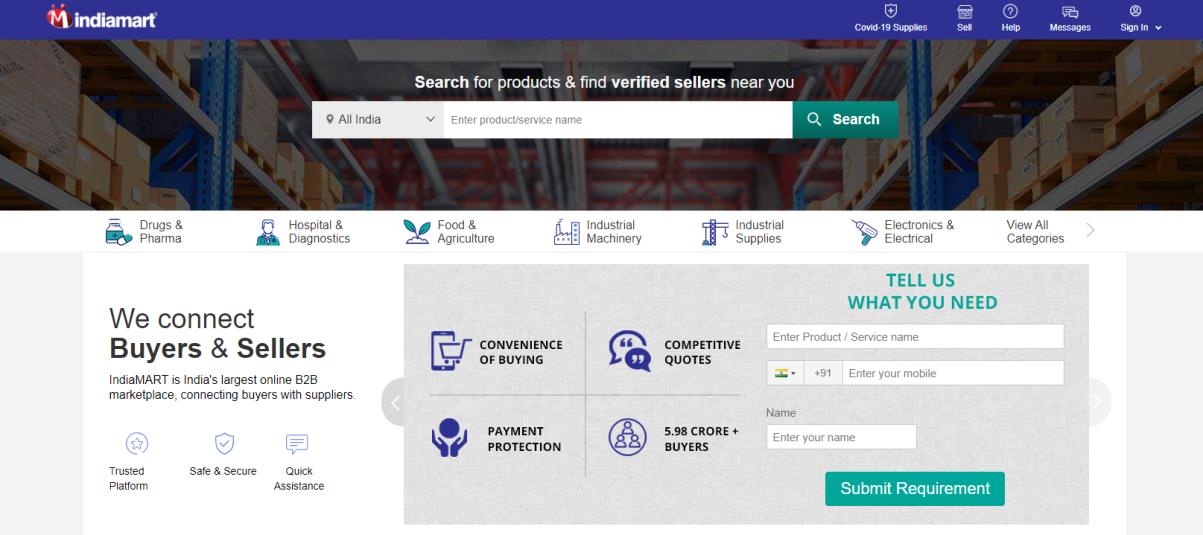Click the Food & Agriculture leaf icon

pos(417,232)
